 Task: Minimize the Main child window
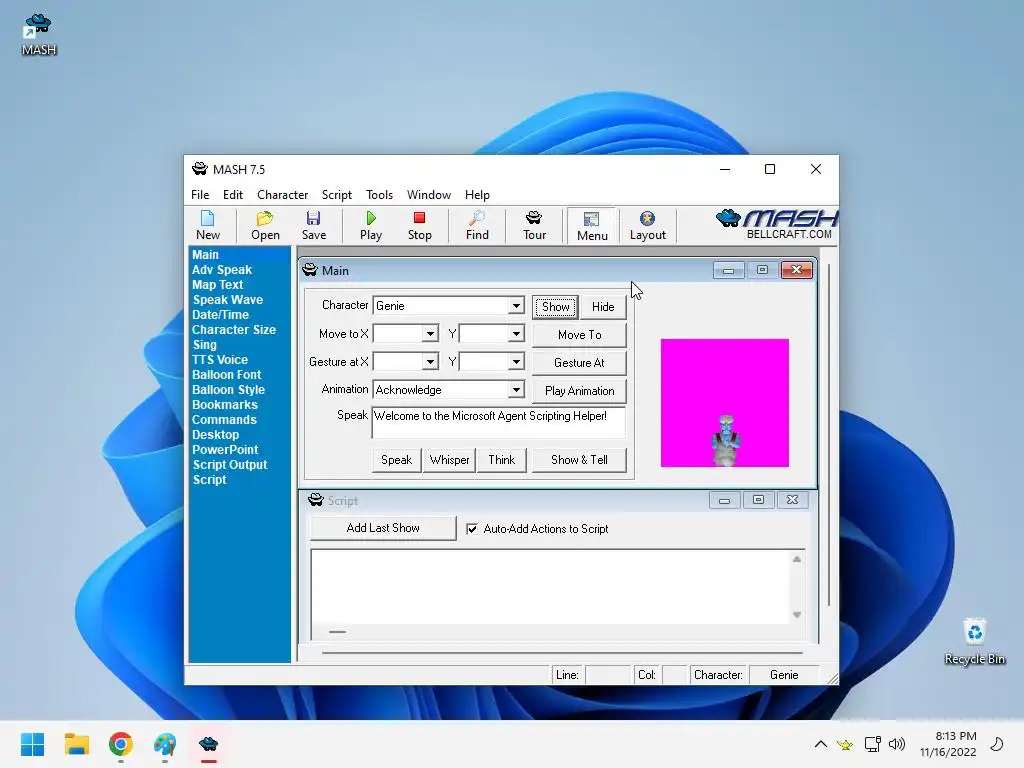[x=728, y=270]
